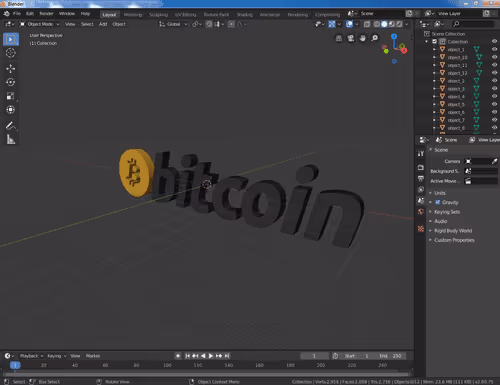Viewport: 500px width, 385px height.
Task: Toggle auto keying record button
Action: (178, 356)
